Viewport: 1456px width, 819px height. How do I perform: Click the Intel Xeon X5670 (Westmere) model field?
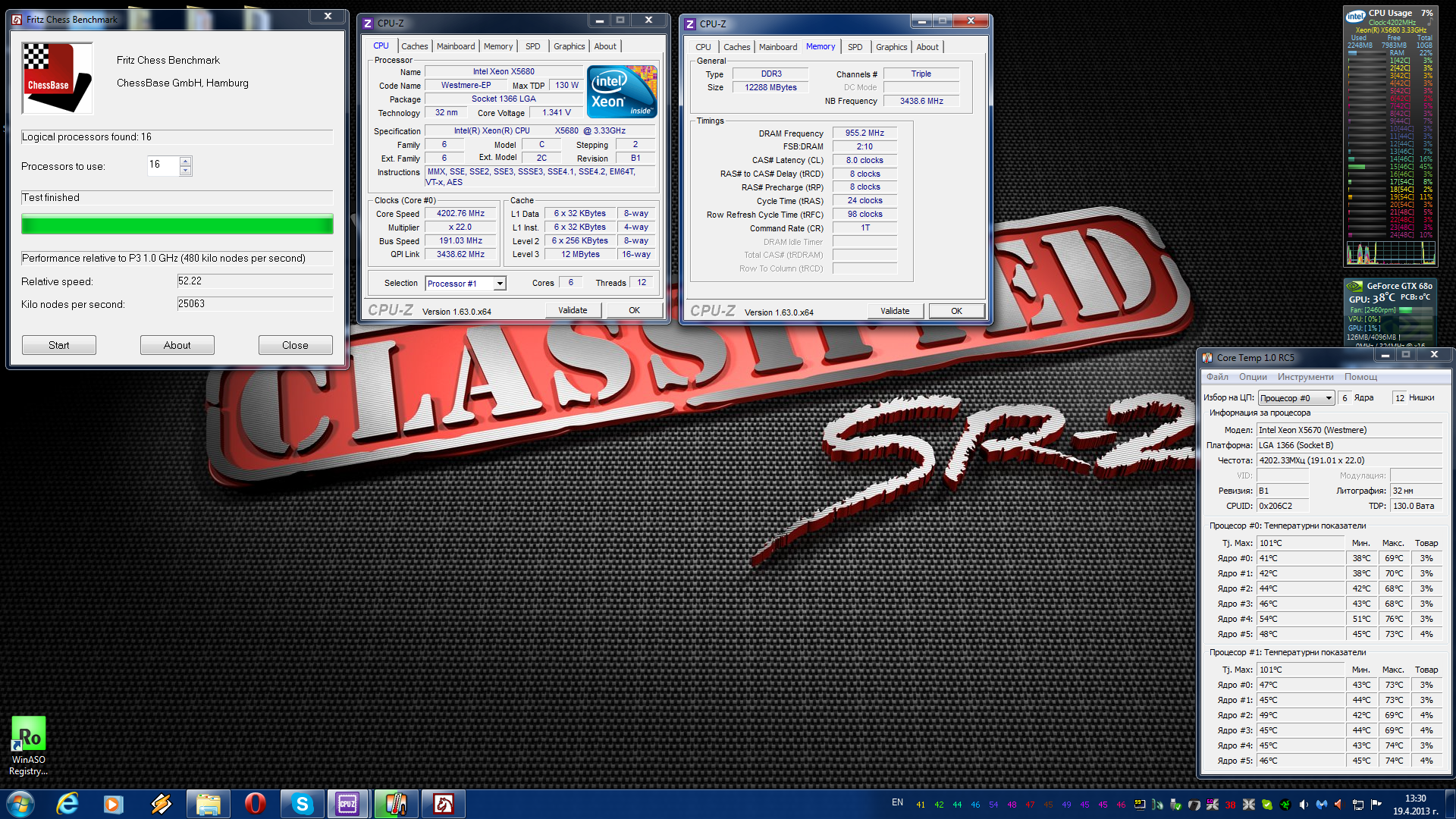click(1349, 430)
